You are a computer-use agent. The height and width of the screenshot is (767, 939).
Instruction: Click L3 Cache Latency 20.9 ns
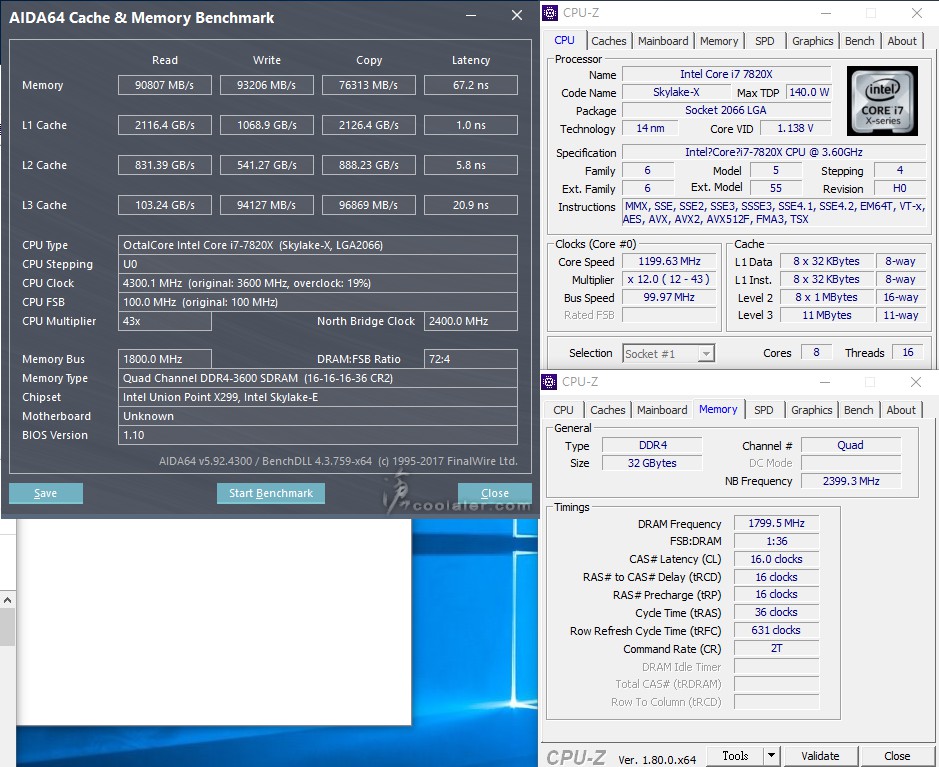click(471, 205)
